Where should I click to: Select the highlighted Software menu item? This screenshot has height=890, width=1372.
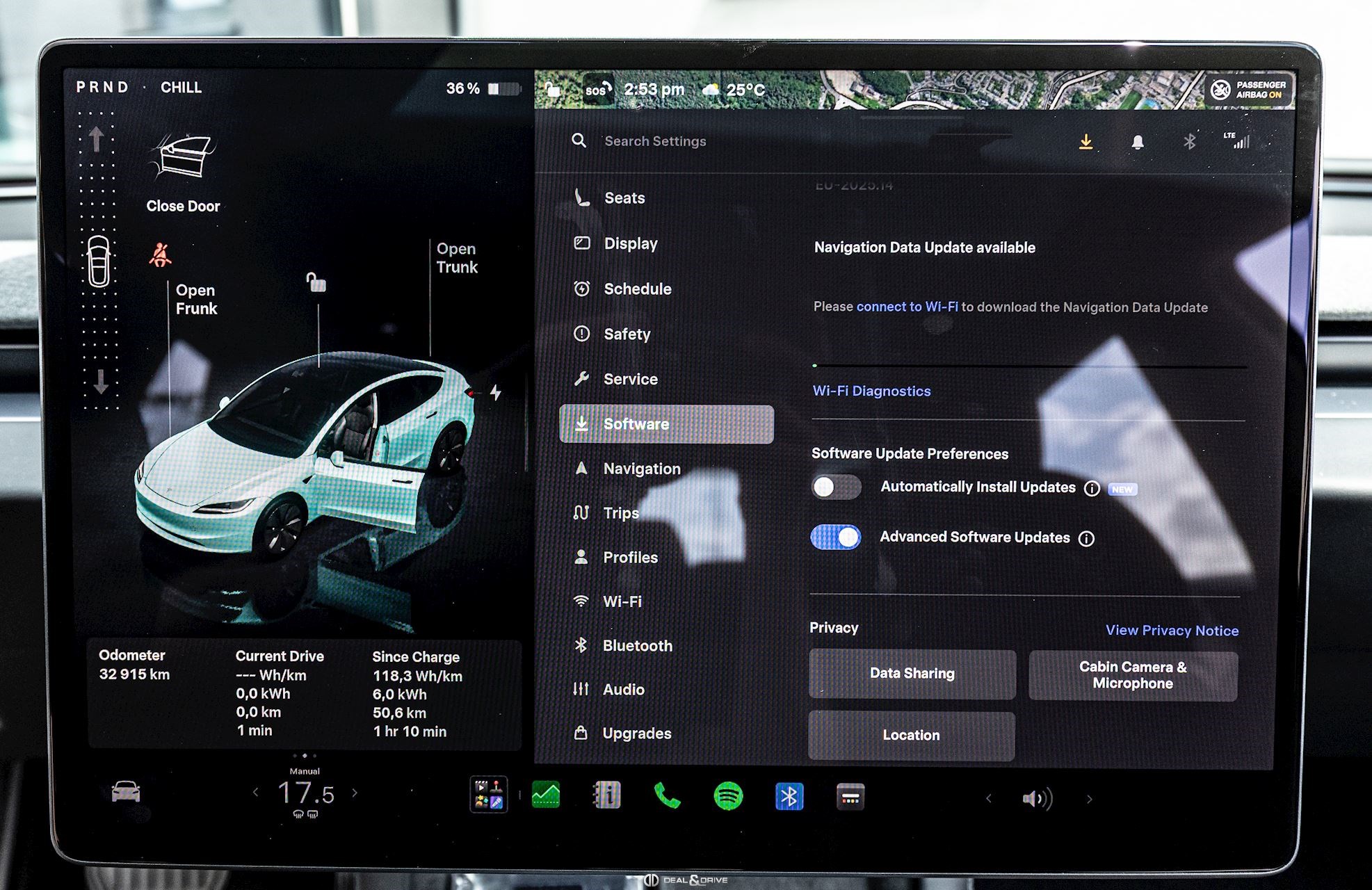(667, 424)
